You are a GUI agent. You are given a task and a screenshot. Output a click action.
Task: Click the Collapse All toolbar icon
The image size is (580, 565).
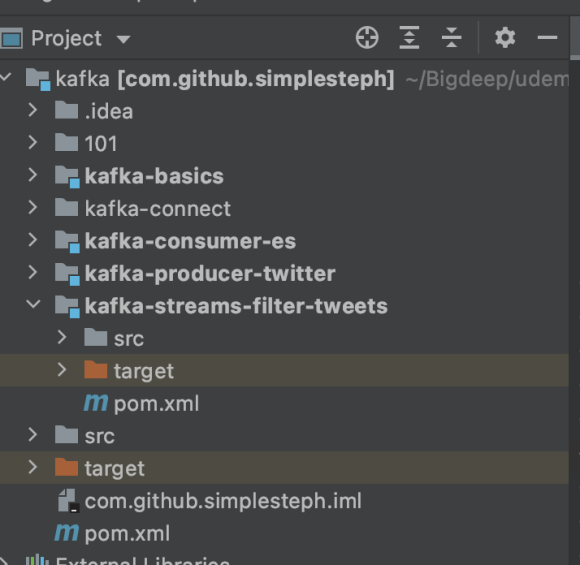click(x=451, y=37)
